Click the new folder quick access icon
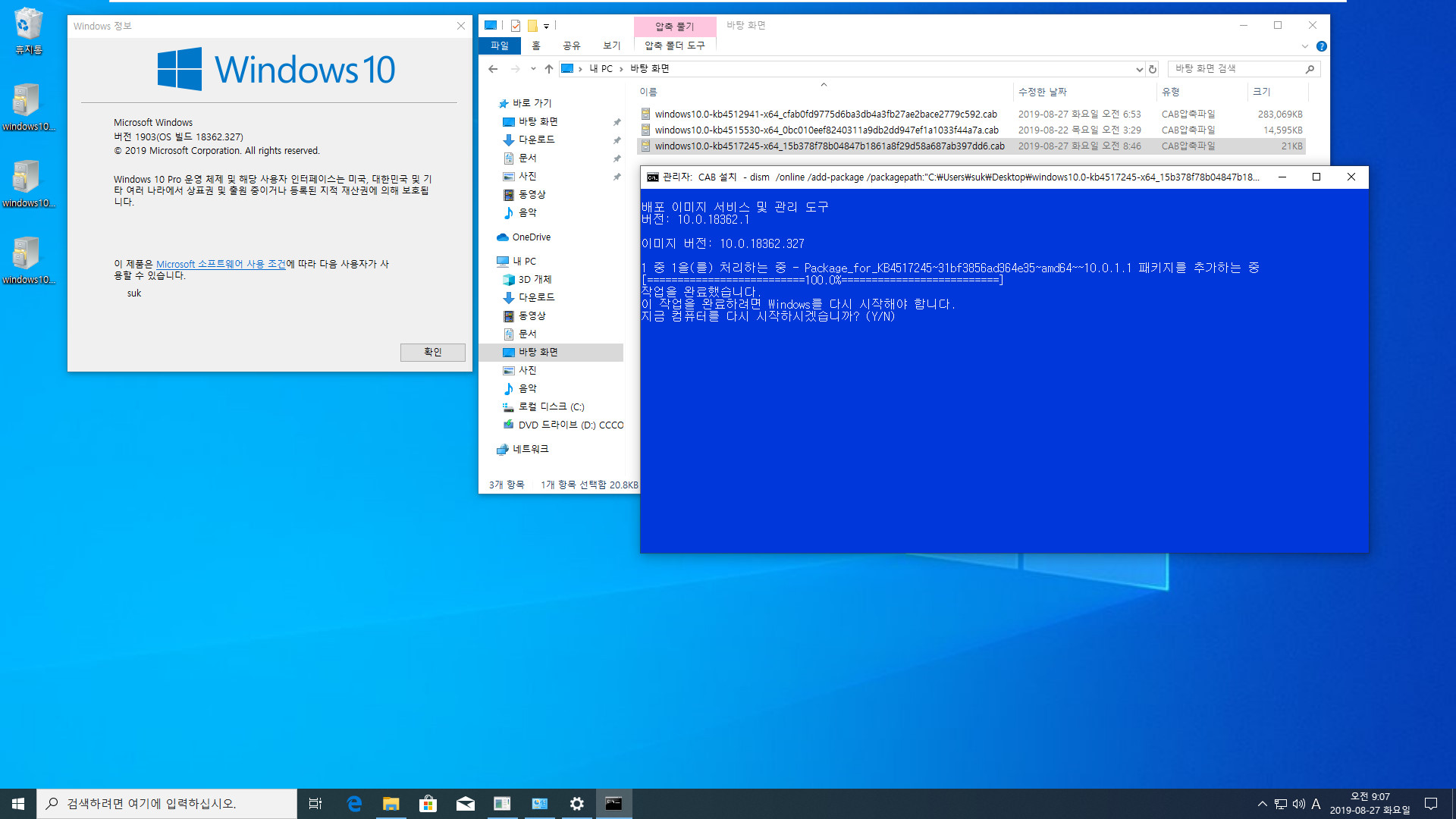The image size is (1456, 819). click(x=532, y=26)
